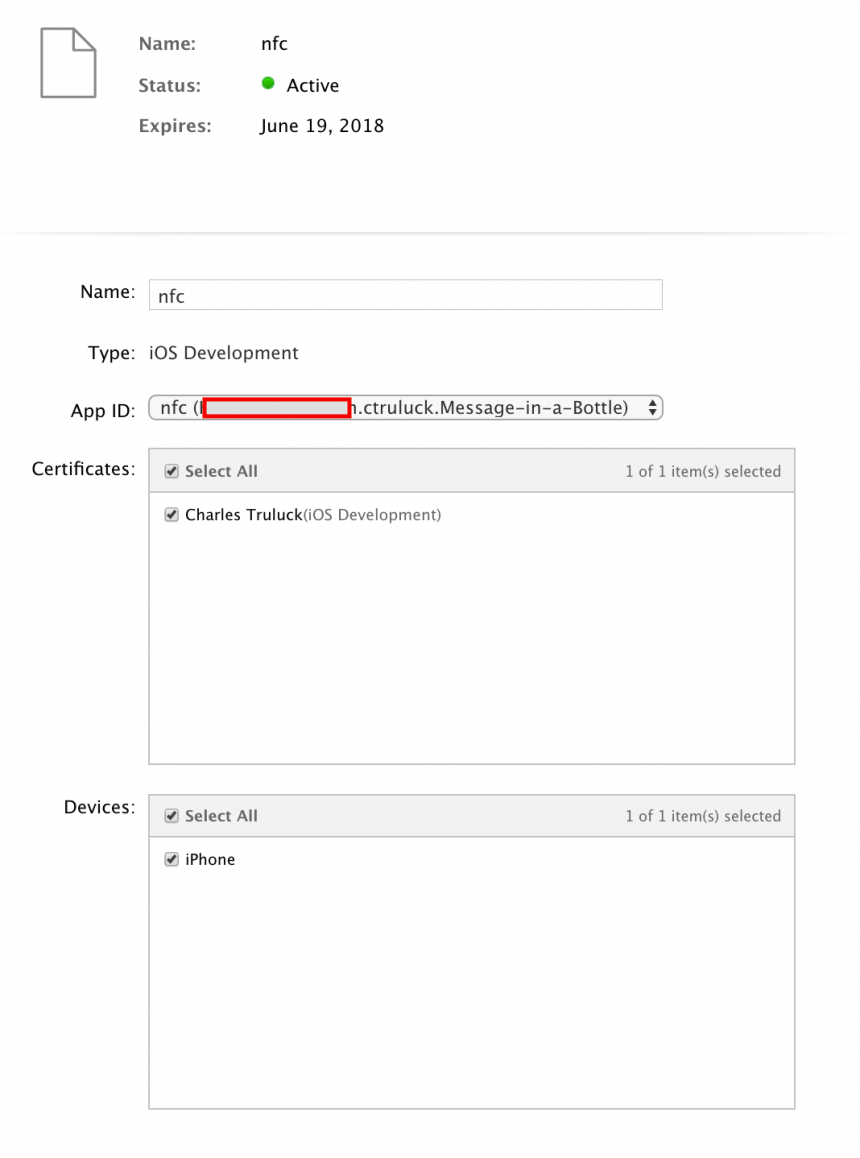Click the green Active status indicator
This screenshot has height=1158, width=860.
click(x=268, y=83)
